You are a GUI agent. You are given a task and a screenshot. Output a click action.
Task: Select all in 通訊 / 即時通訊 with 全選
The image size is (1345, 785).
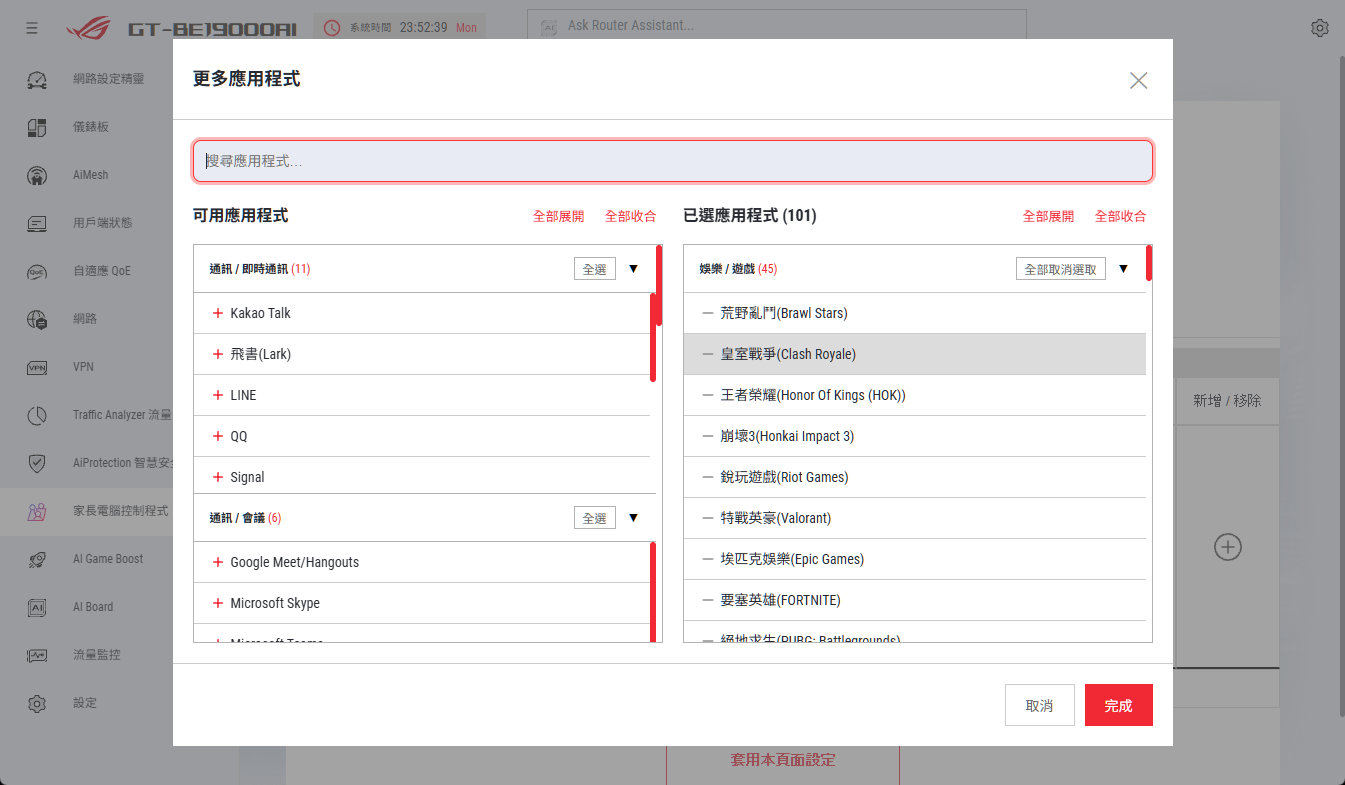[595, 269]
